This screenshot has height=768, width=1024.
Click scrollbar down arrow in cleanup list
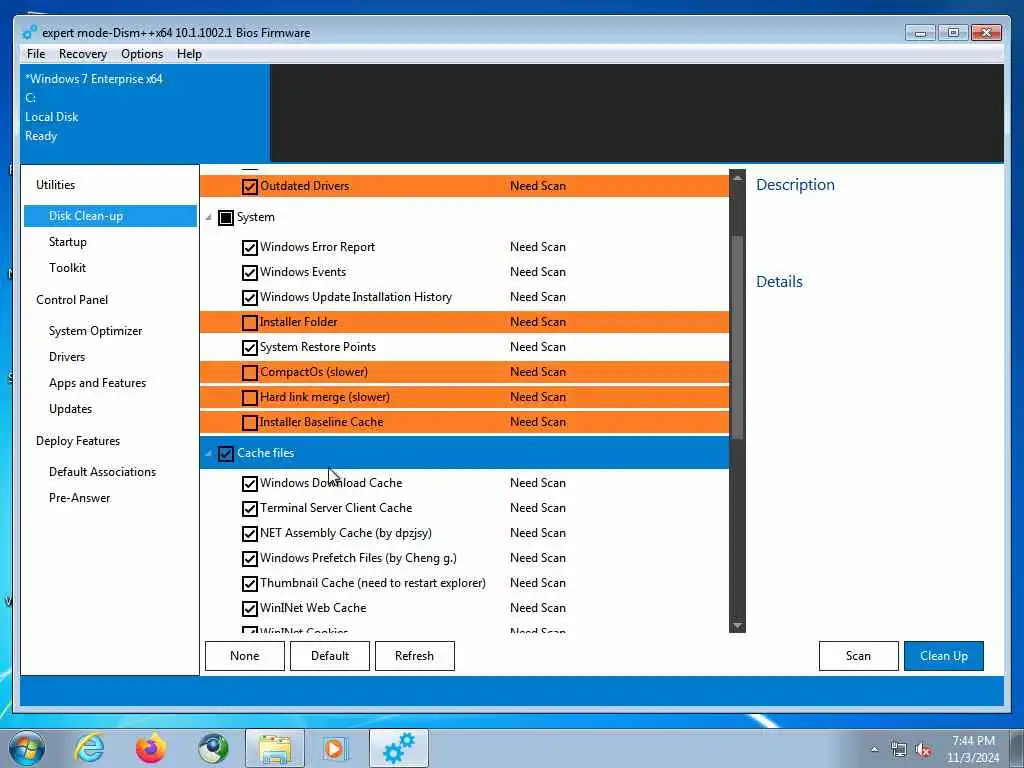pyautogui.click(x=737, y=626)
